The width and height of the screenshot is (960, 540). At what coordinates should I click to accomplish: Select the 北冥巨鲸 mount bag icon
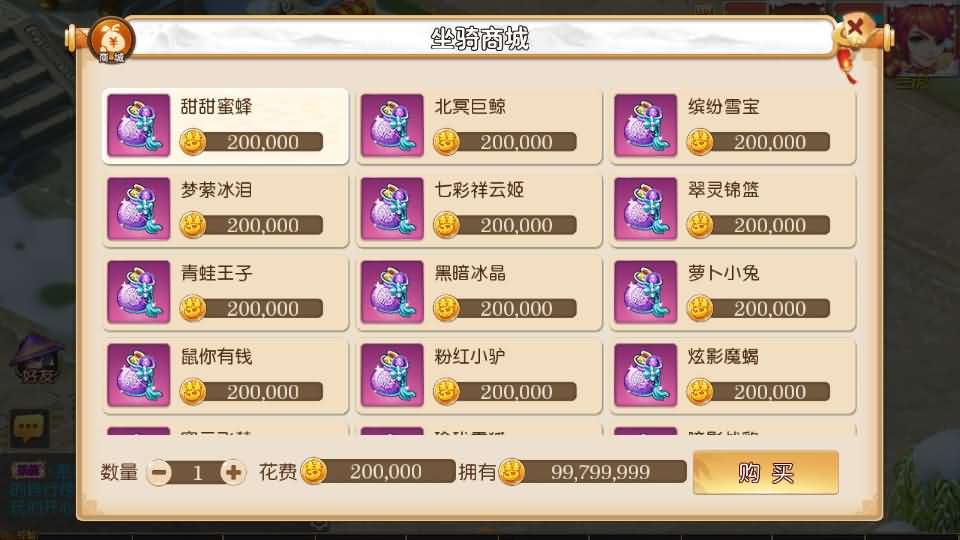[392, 126]
